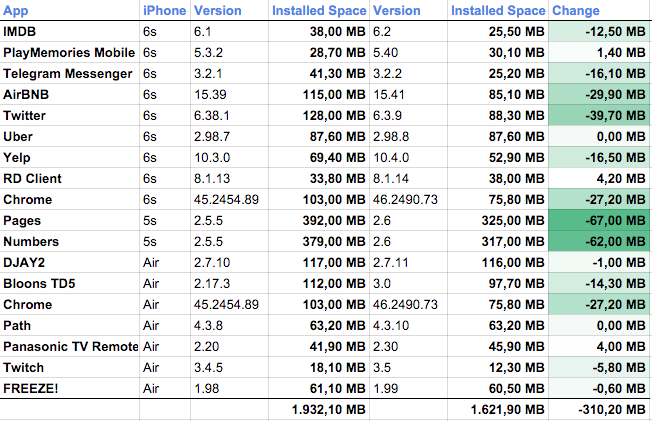The width and height of the screenshot is (652, 421).
Task: Select the Twitch change cell -5,80 MB
Action: 599,368
